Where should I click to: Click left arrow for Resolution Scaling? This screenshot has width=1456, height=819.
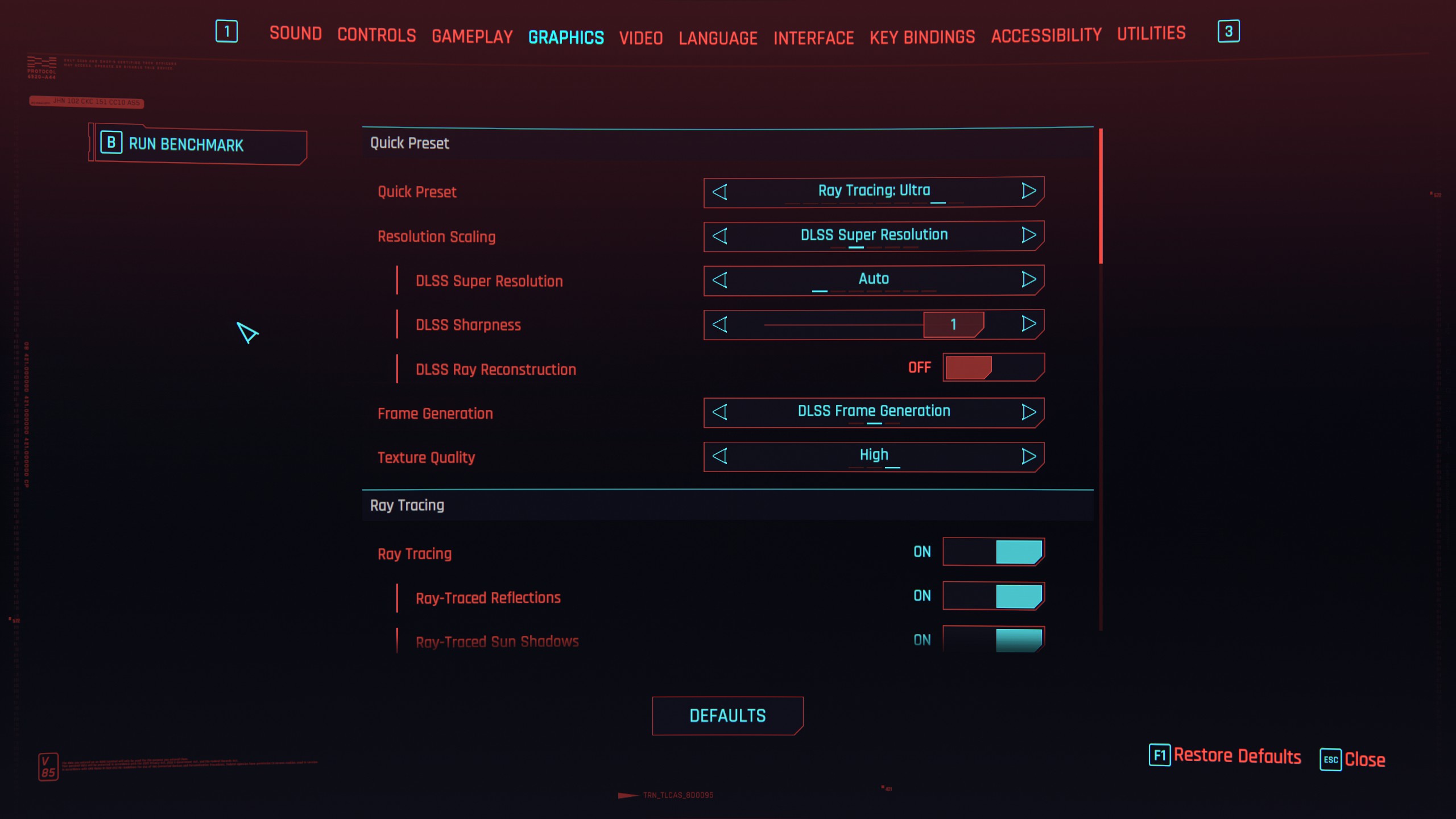point(720,235)
